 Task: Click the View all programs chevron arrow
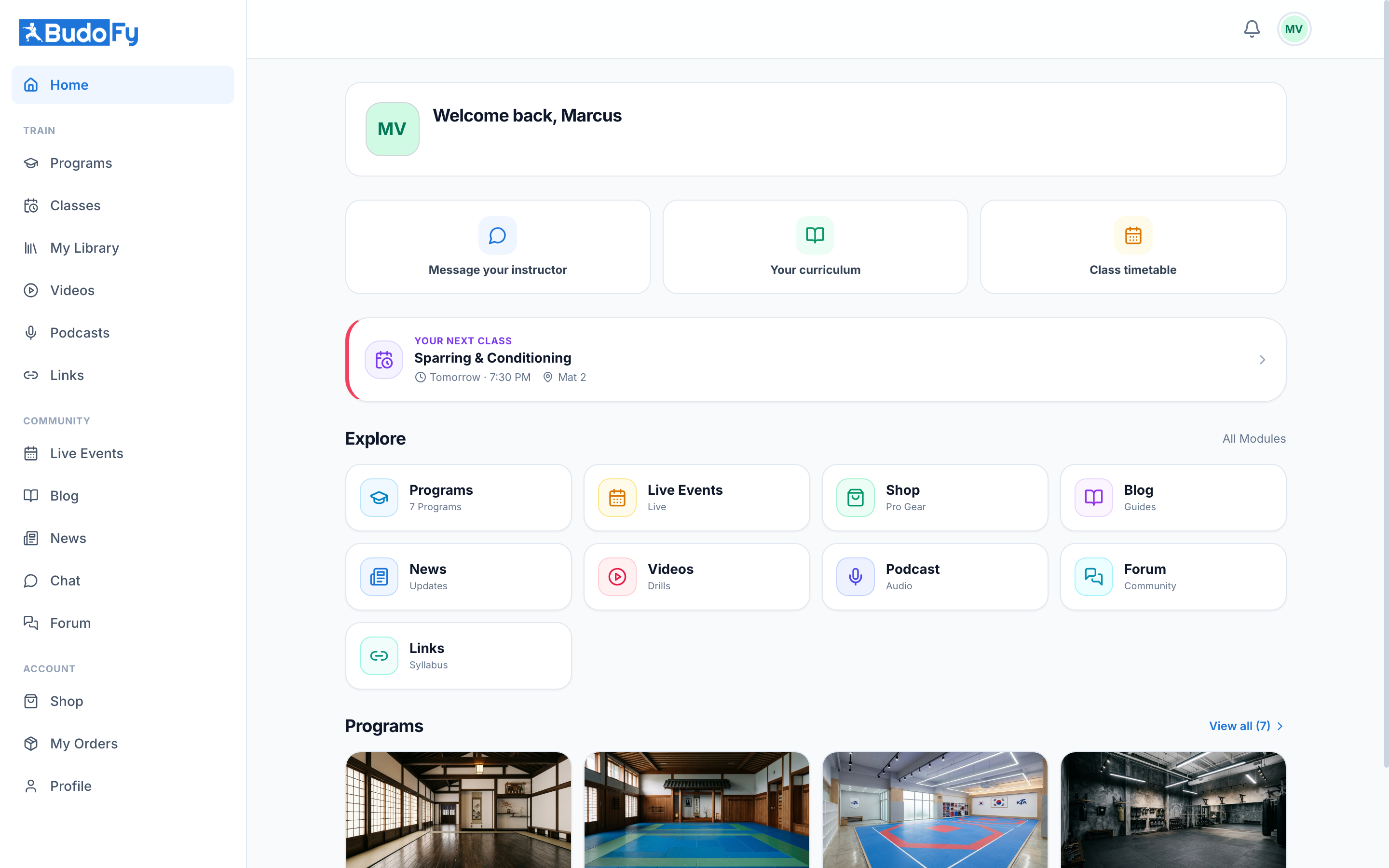[x=1280, y=726]
